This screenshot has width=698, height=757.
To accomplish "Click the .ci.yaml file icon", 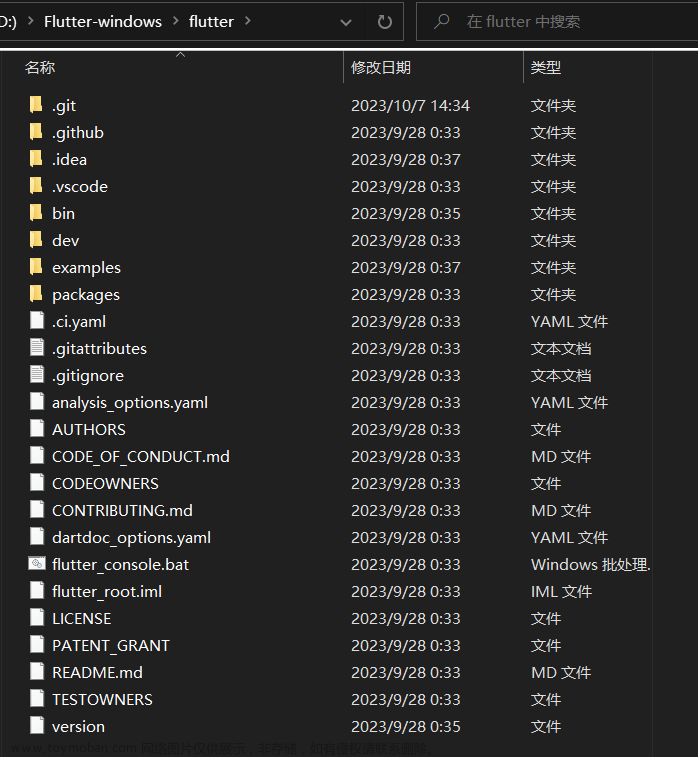I will 37,321.
